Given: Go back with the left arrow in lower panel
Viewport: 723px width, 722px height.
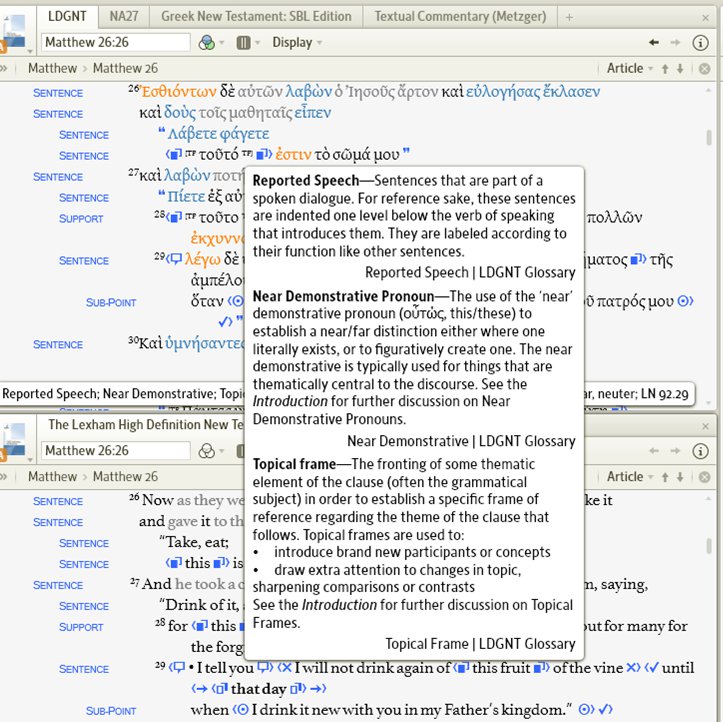Looking at the screenshot, I should [653, 451].
